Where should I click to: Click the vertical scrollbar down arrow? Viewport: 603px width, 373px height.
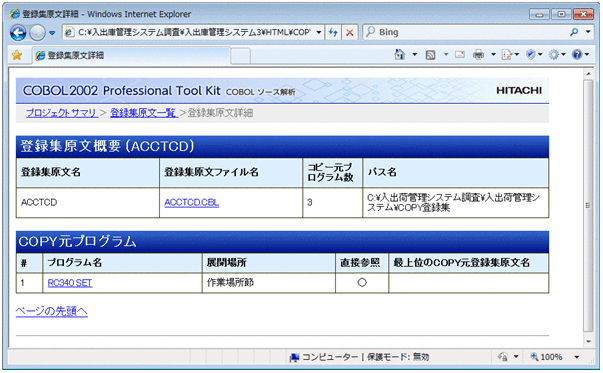(588, 341)
